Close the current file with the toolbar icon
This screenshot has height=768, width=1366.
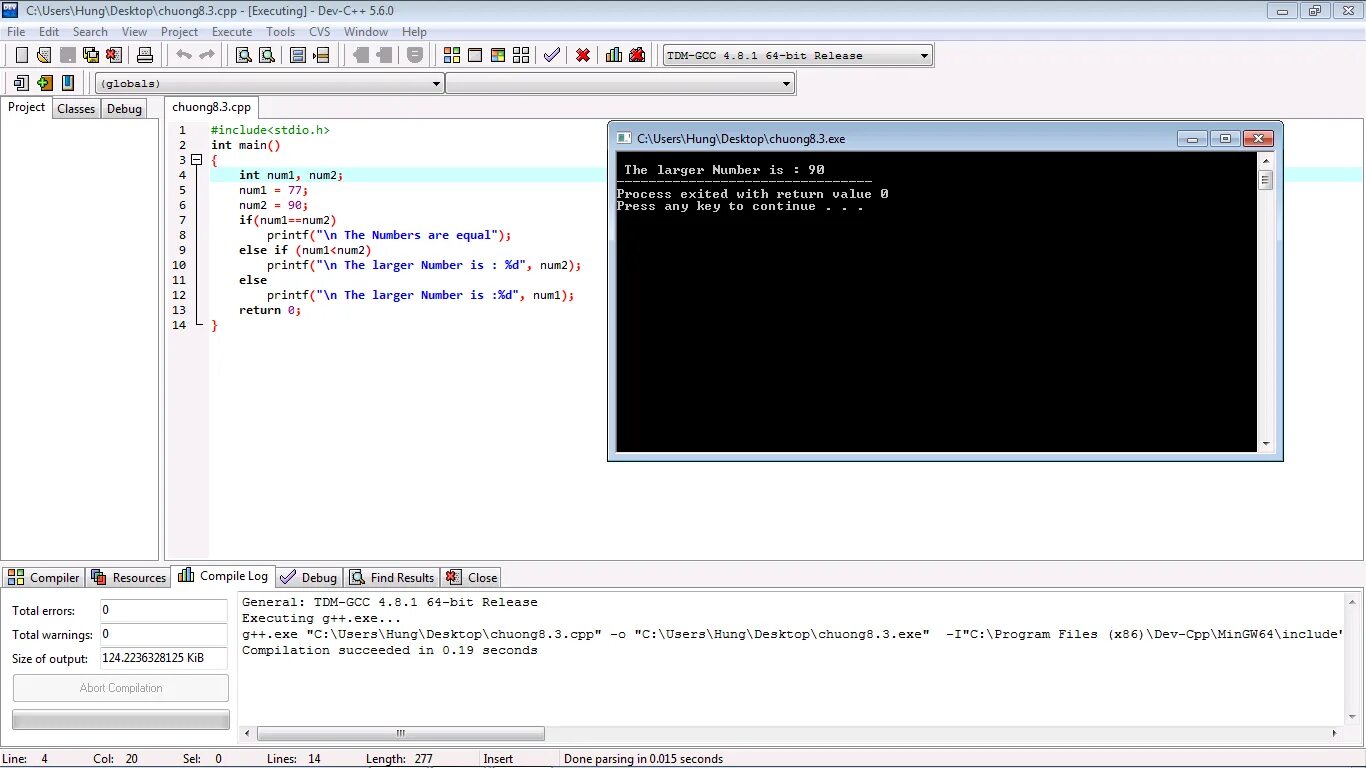click(113, 55)
